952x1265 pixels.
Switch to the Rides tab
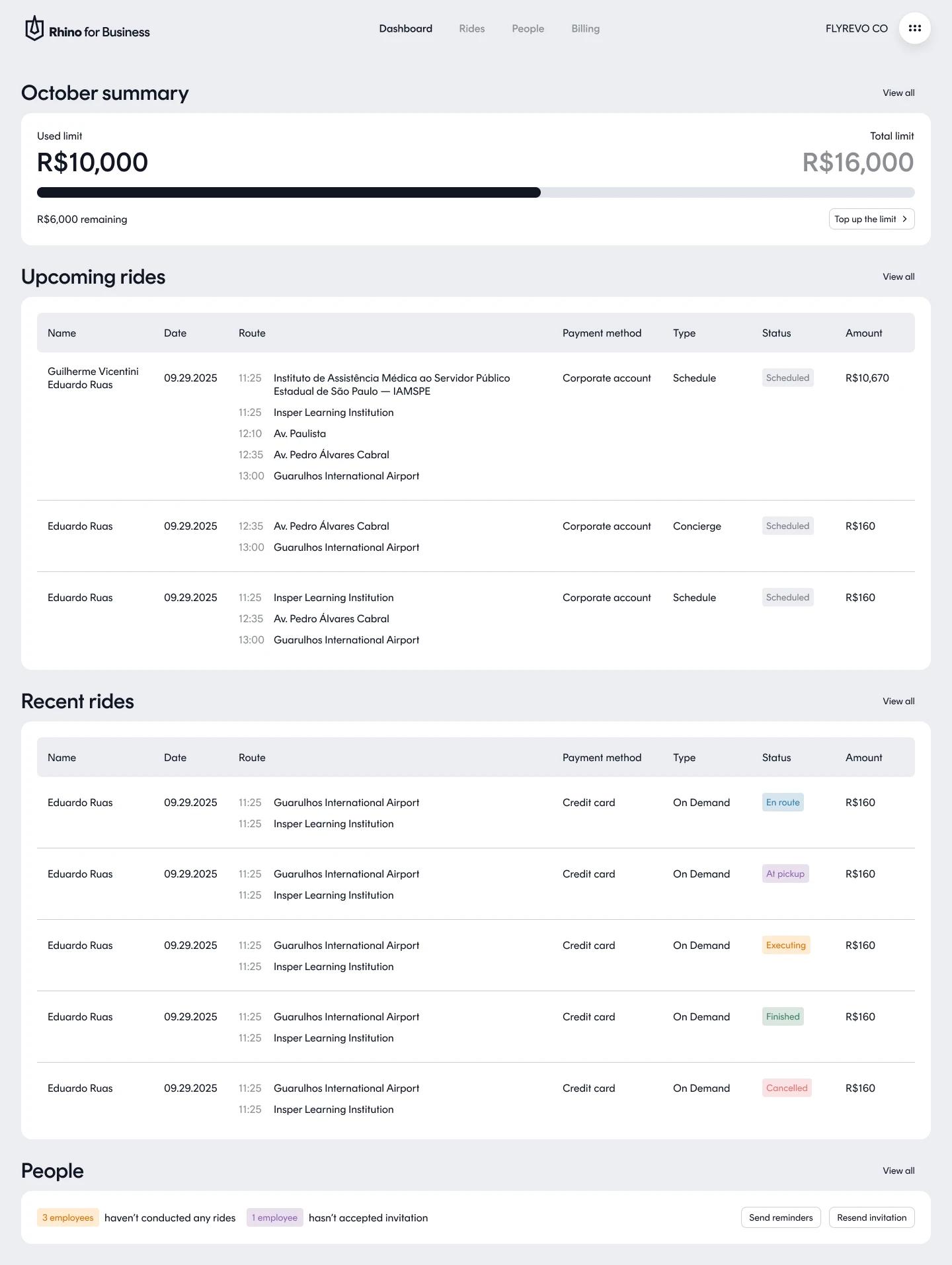tap(472, 28)
